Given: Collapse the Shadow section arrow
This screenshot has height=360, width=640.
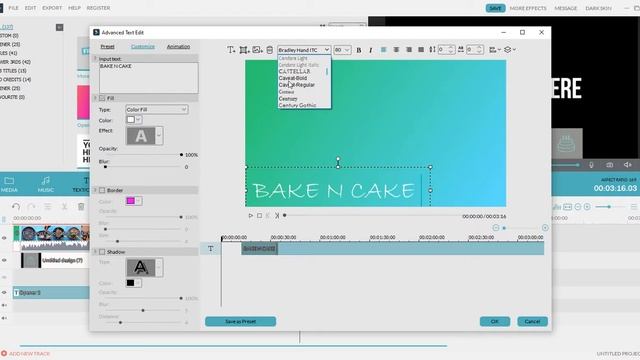Looking at the screenshot, I should pyautogui.click(x=96, y=251).
